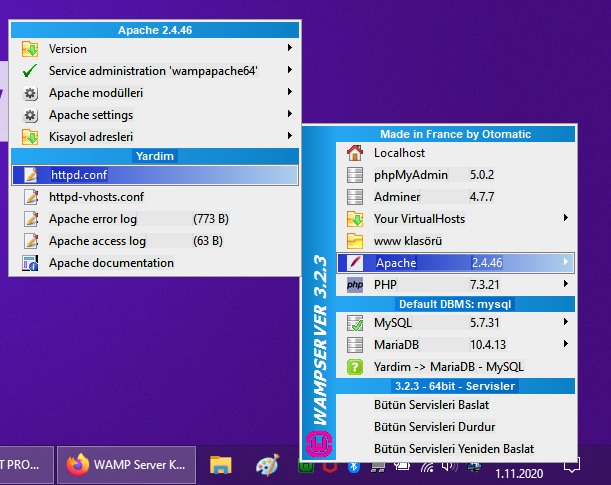Open the Version submenu folder icon
This screenshot has height=485, width=611.
[x=30, y=49]
